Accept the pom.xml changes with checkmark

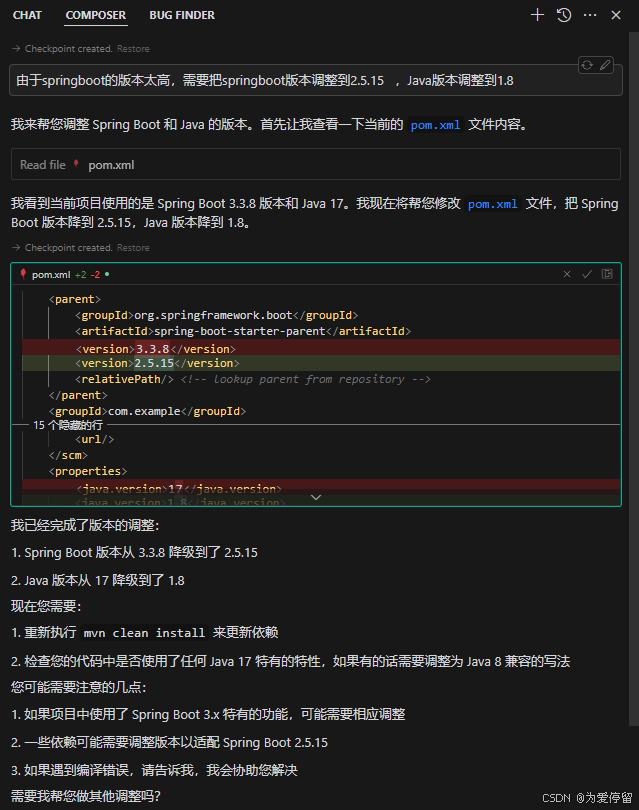click(587, 274)
